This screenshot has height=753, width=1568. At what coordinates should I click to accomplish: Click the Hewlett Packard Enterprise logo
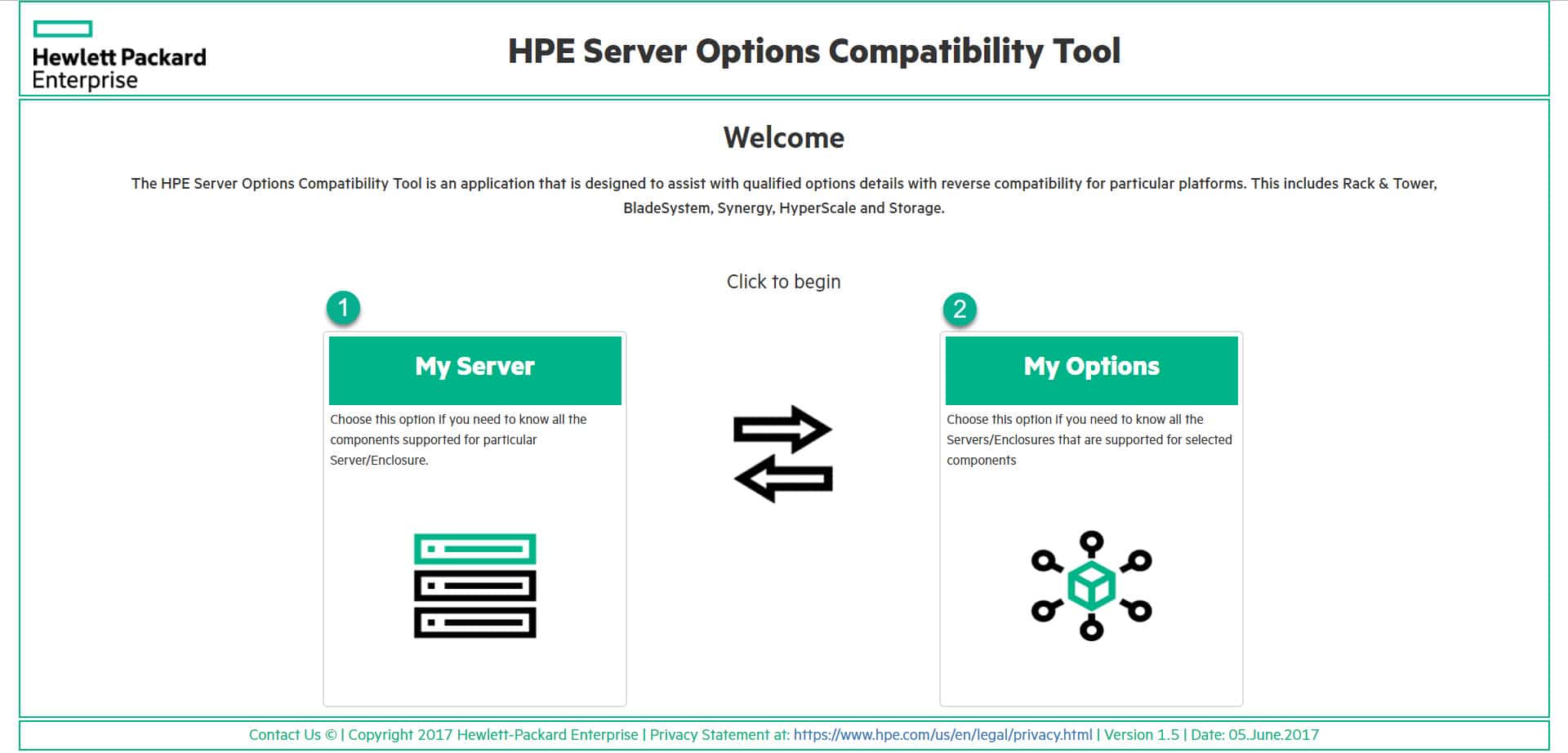119,56
